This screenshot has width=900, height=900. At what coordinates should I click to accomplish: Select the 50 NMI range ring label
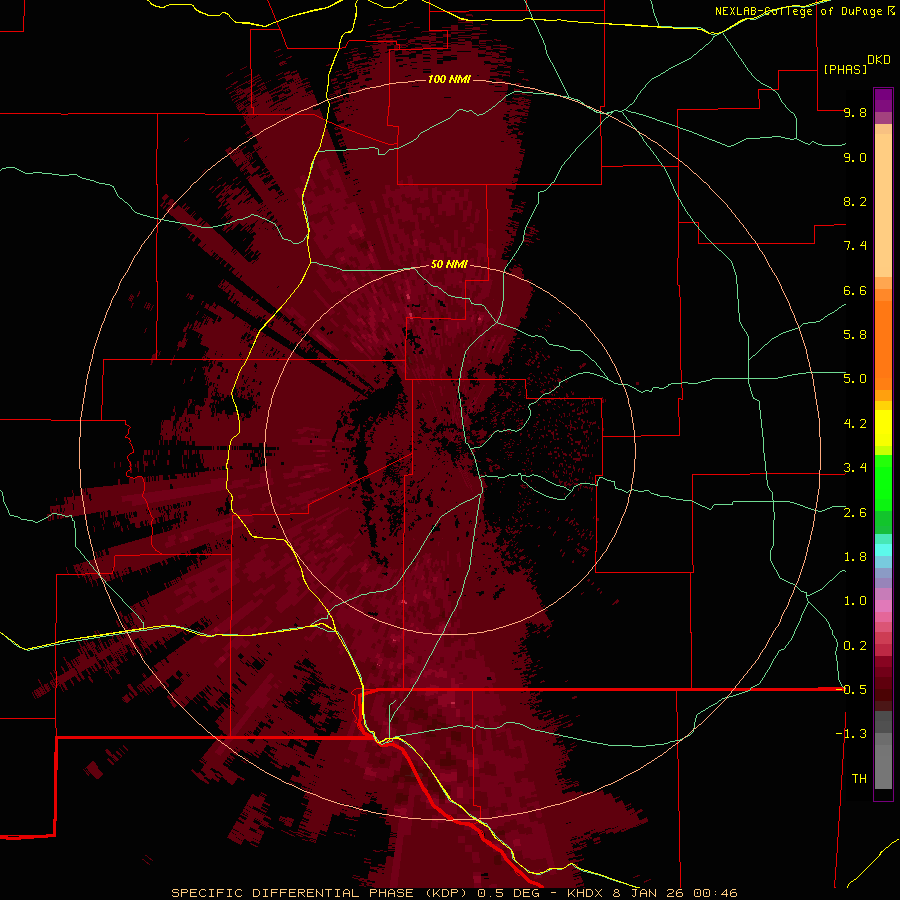(x=449, y=264)
